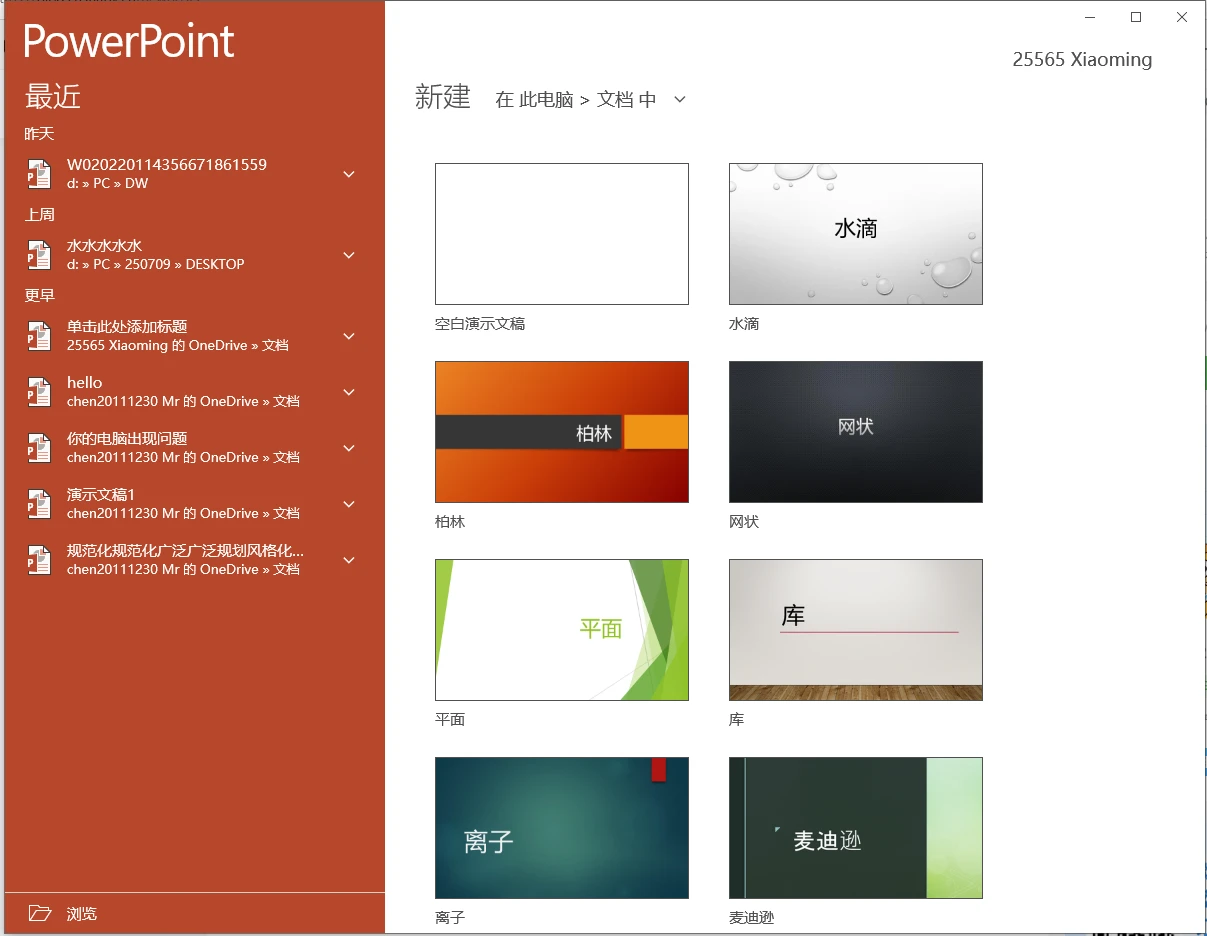Click the presentation icon next to hello
Viewport: 1207px width, 936px height.
pyautogui.click(x=38, y=392)
